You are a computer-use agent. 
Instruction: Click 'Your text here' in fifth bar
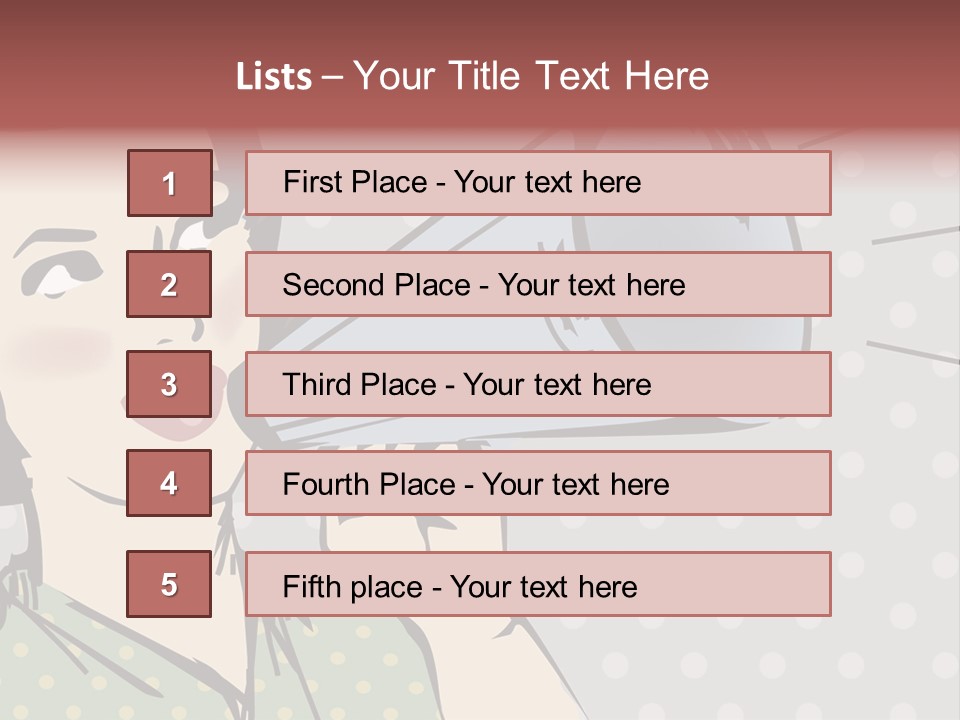(543, 585)
